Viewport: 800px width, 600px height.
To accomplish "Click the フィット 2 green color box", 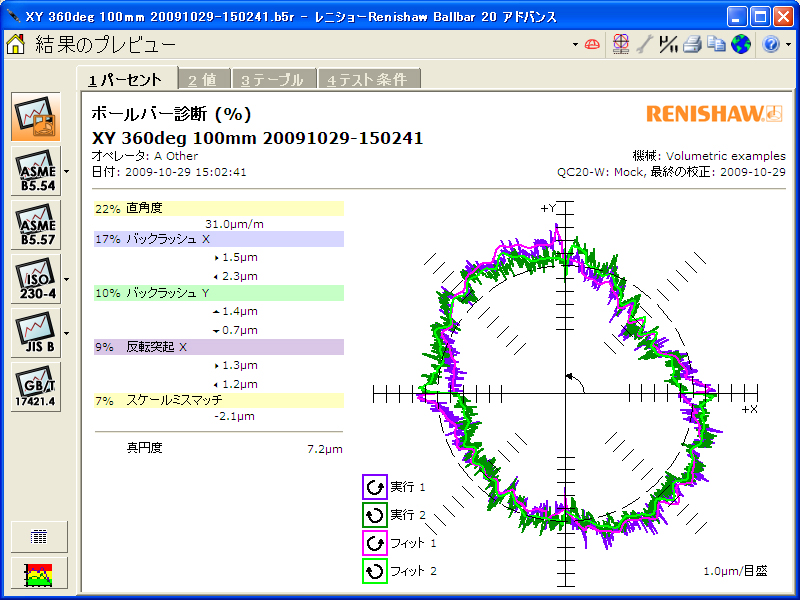I will pos(375,571).
